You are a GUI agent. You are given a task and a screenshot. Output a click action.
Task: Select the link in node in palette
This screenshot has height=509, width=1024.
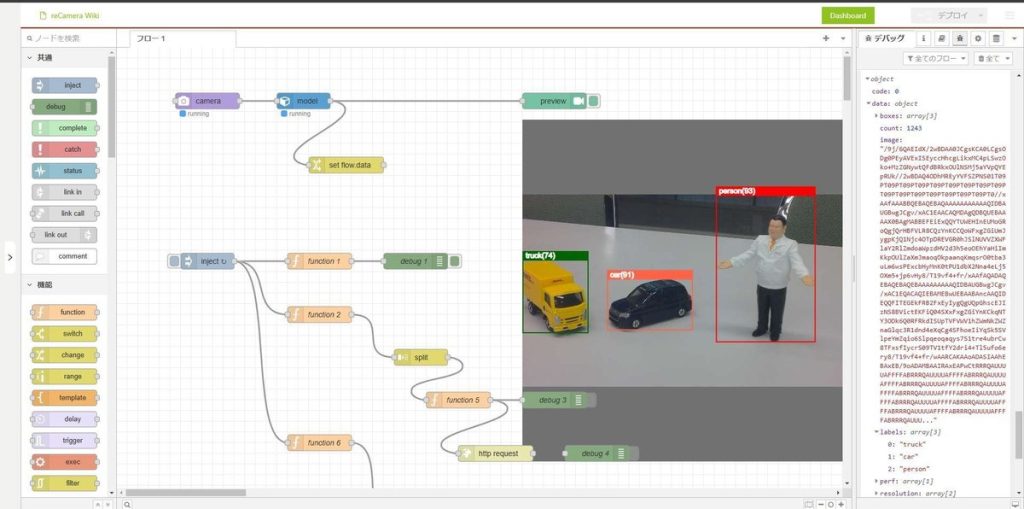click(x=65, y=192)
